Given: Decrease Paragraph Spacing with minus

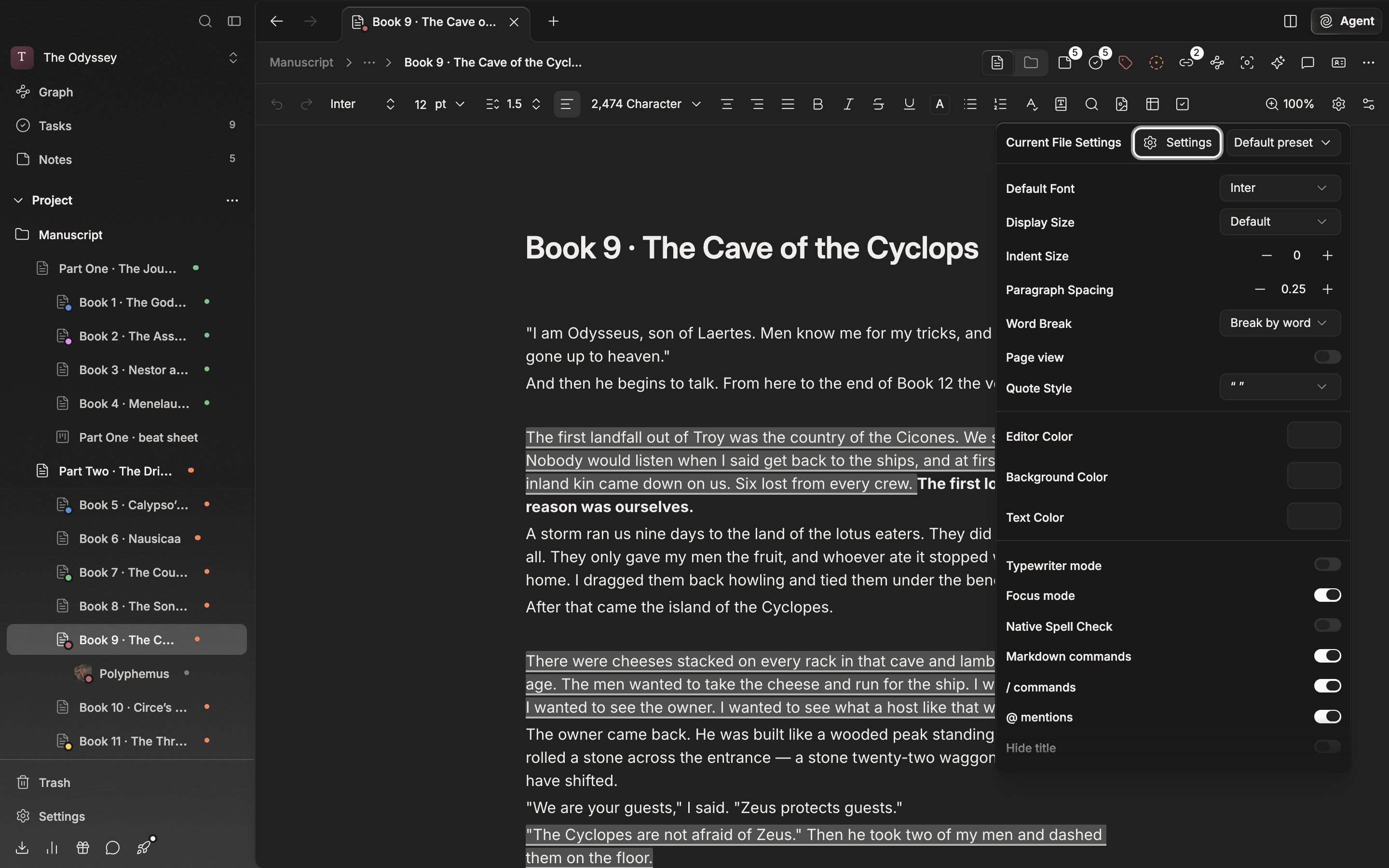Looking at the screenshot, I should coord(1260,289).
